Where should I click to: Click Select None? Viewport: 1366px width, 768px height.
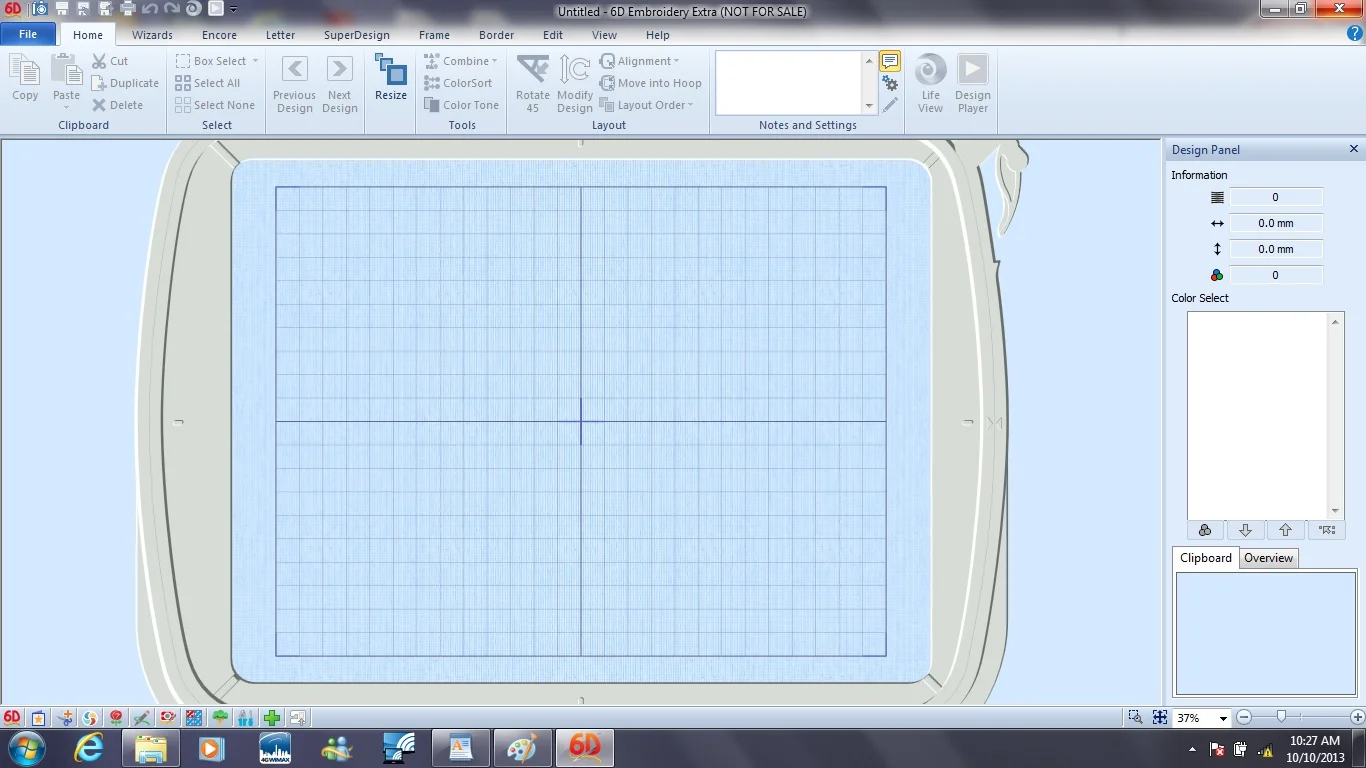click(x=215, y=105)
